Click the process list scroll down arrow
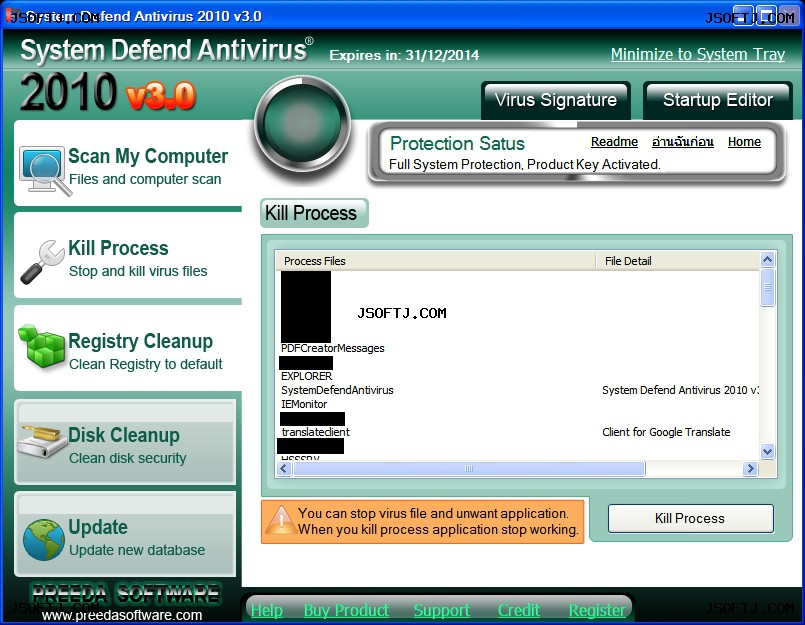The height and width of the screenshot is (625, 805). coord(768,452)
